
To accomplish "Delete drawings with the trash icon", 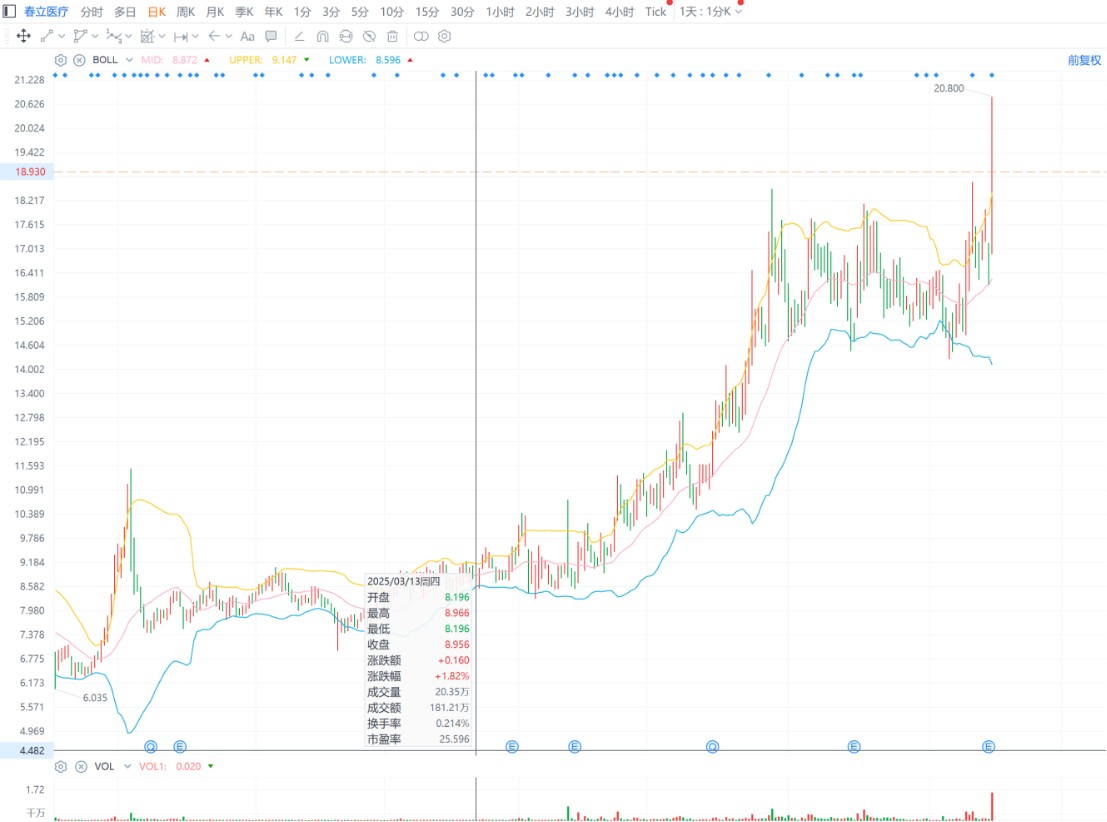I will (392, 36).
